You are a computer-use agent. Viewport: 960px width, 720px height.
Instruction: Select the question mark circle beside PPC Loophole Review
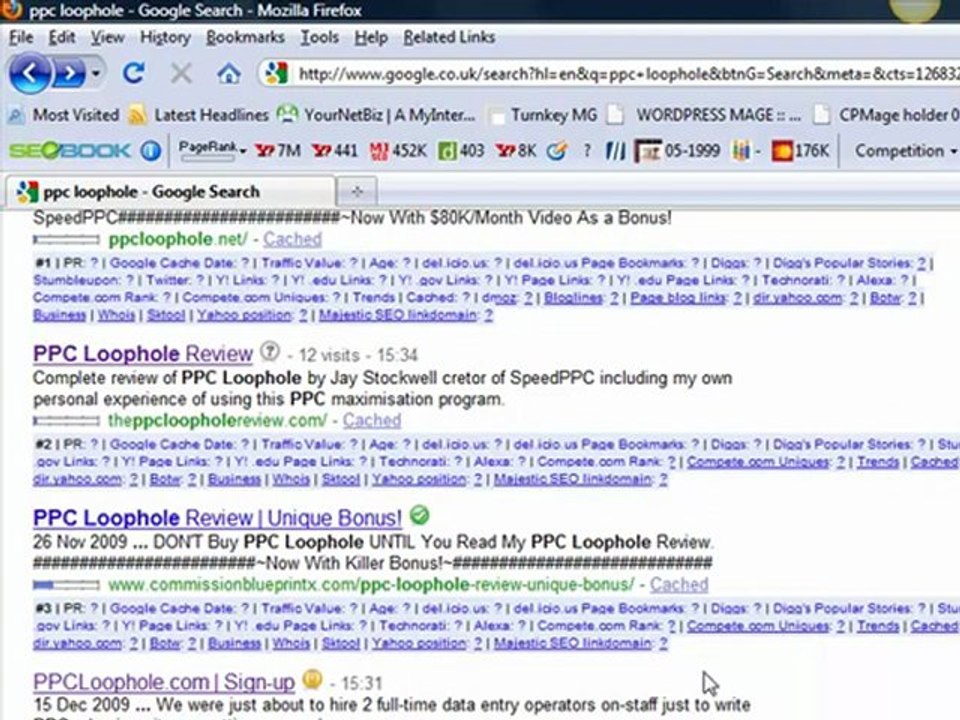(269, 351)
